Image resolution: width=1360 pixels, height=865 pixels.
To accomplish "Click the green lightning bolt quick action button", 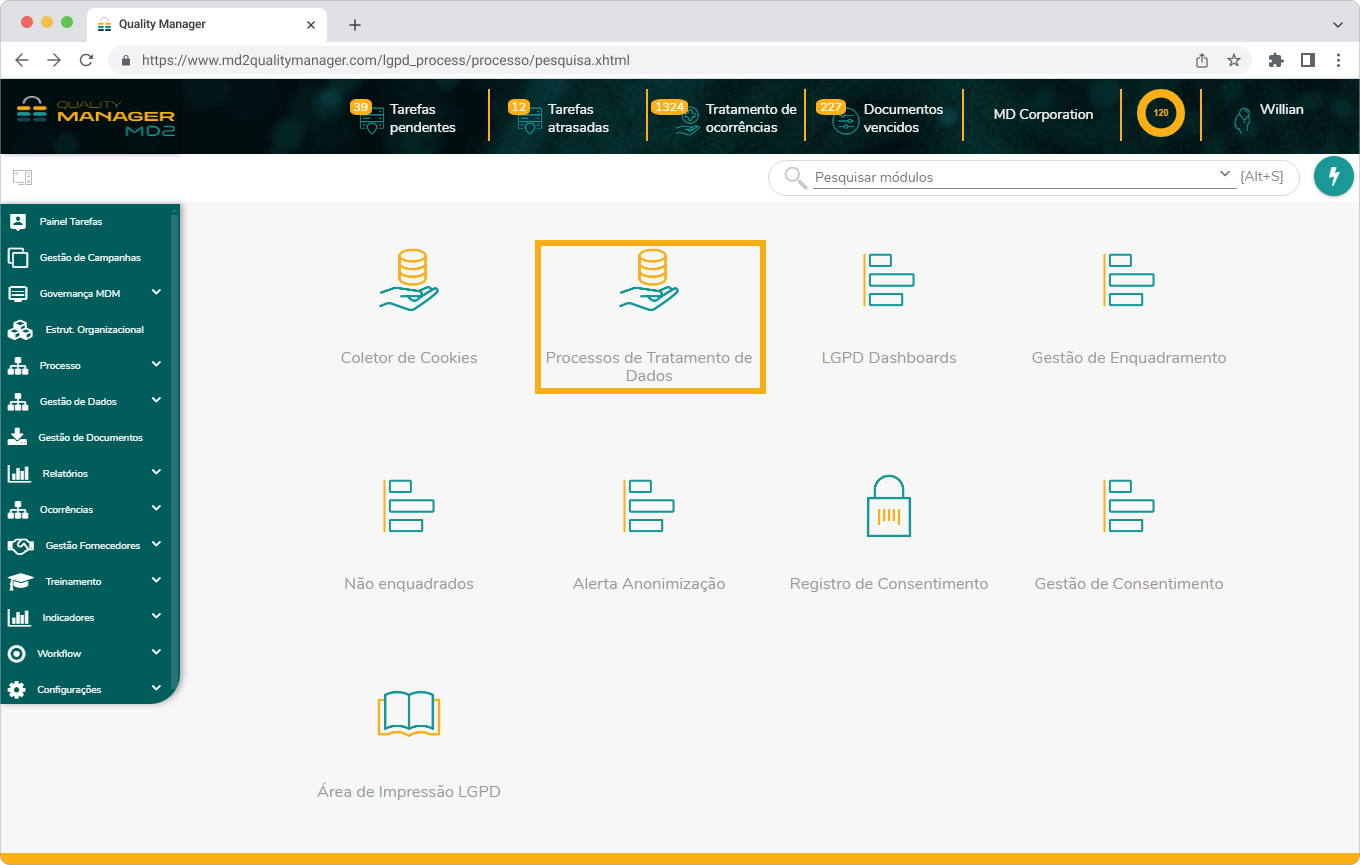I will 1333,177.
